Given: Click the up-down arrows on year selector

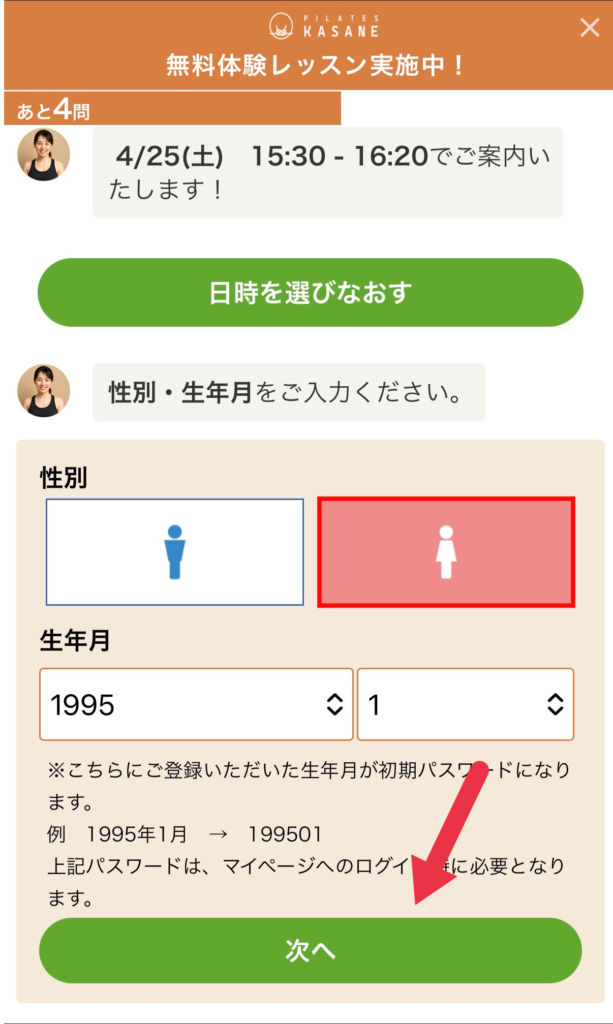Looking at the screenshot, I should 335,704.
